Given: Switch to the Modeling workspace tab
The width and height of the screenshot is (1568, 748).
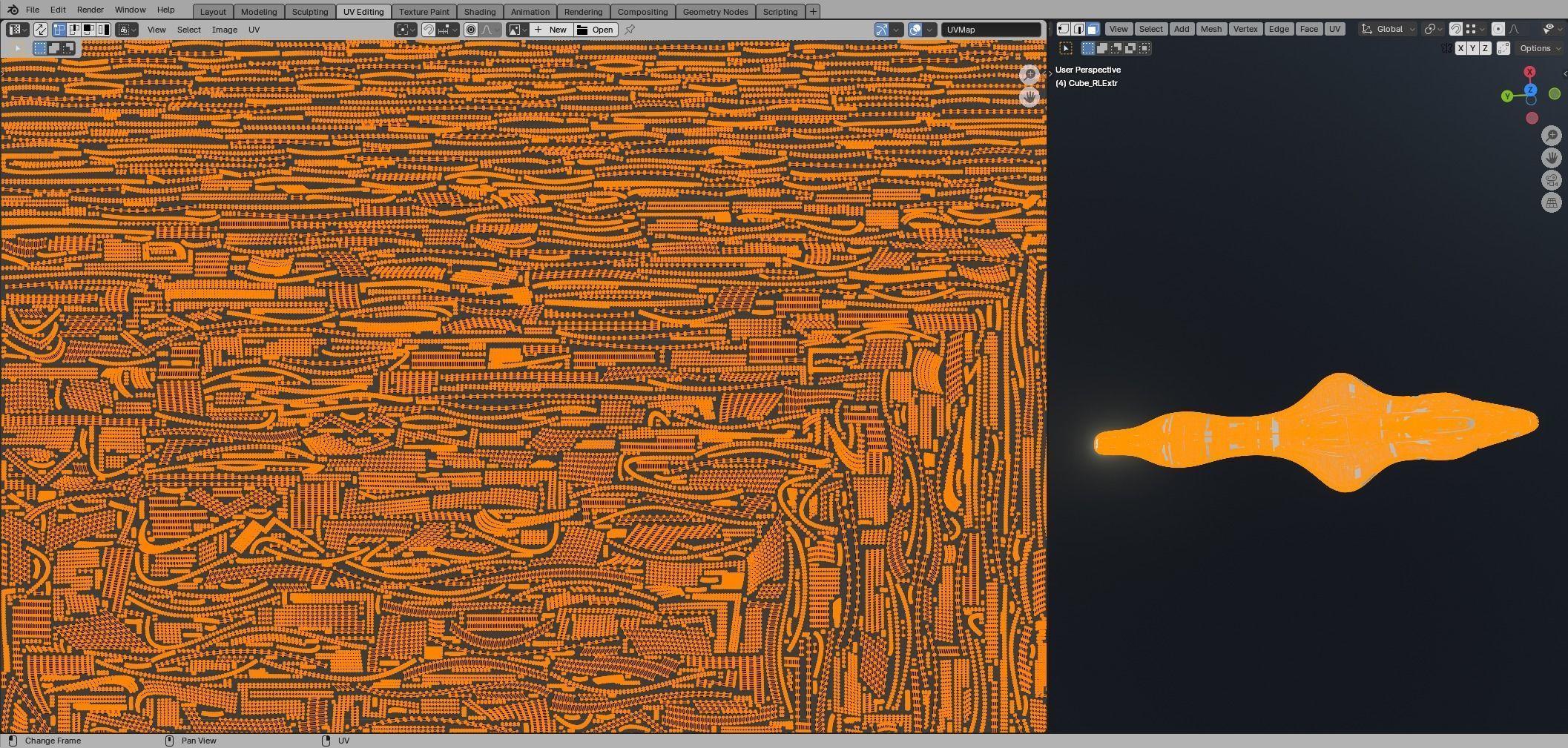Looking at the screenshot, I should click(259, 12).
